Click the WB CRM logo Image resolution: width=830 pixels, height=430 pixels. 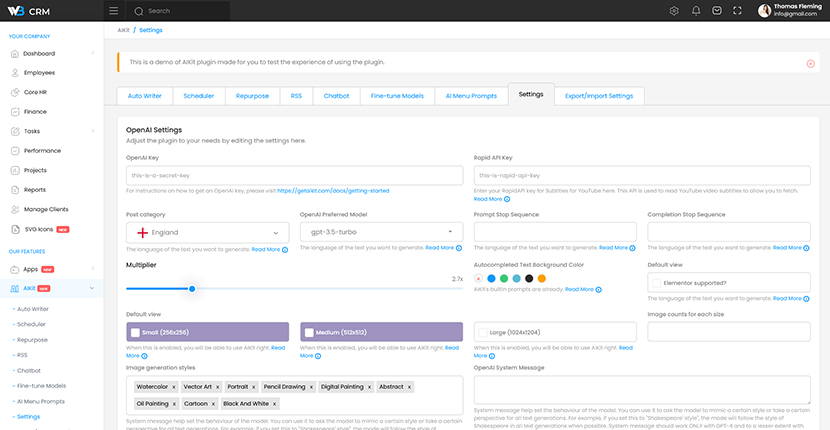point(29,11)
